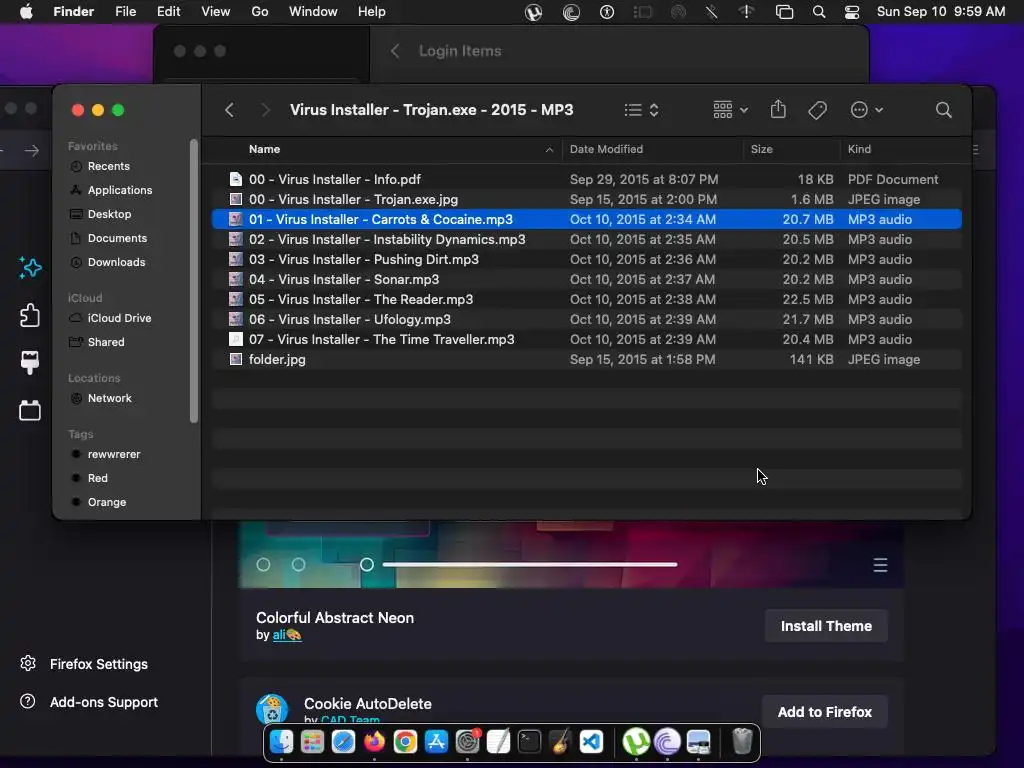Open Terminal from the Dock
The height and width of the screenshot is (768, 1024).
[x=530, y=742]
